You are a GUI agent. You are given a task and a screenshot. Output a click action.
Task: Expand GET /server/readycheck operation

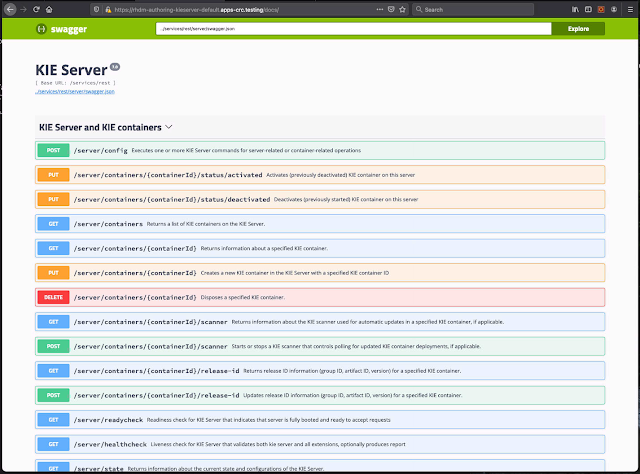[320, 420]
